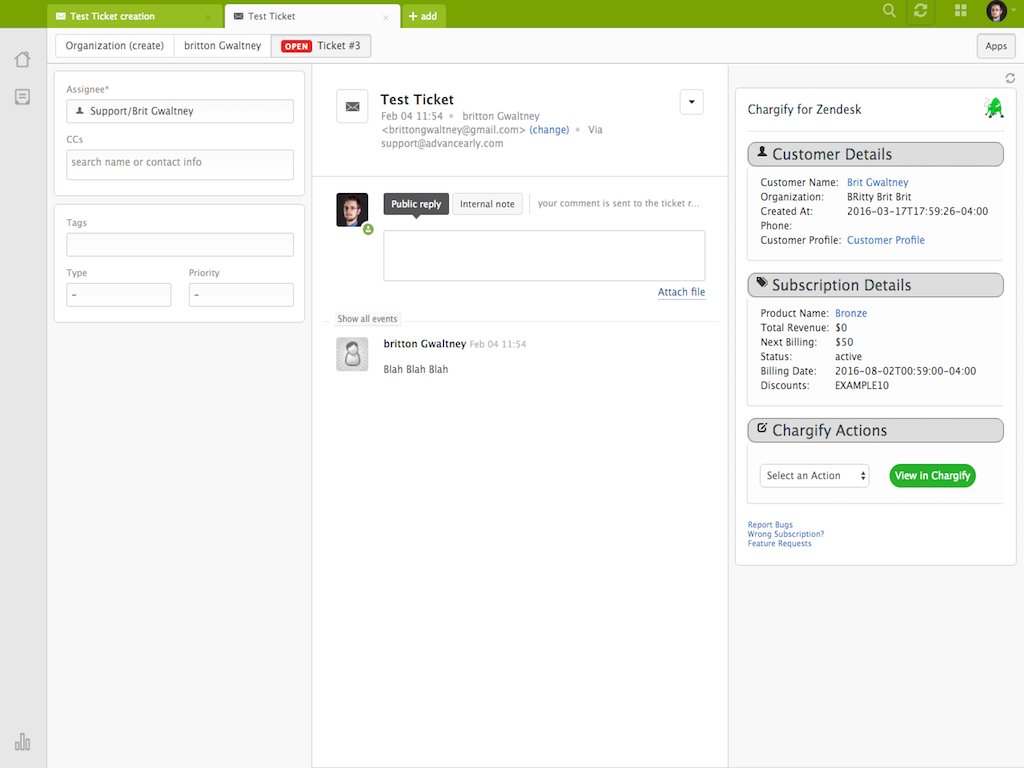
Task: Click the + add tab button
Action: [x=423, y=16]
